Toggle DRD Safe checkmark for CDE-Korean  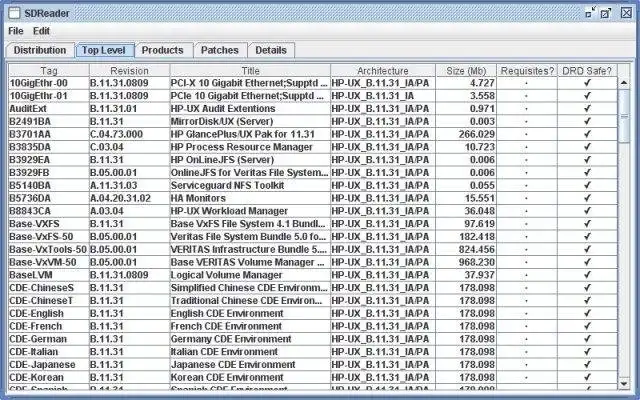(x=587, y=377)
